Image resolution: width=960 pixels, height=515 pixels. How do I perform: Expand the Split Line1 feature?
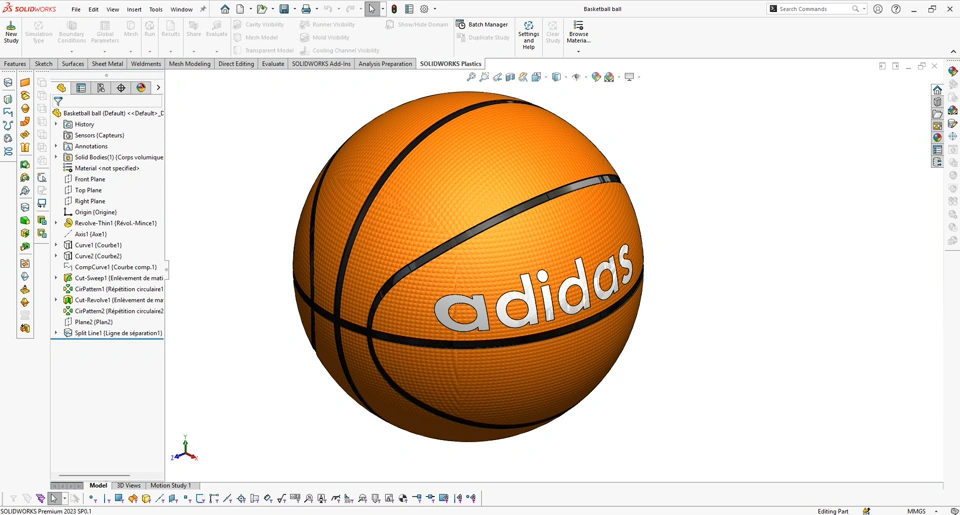tap(56, 333)
